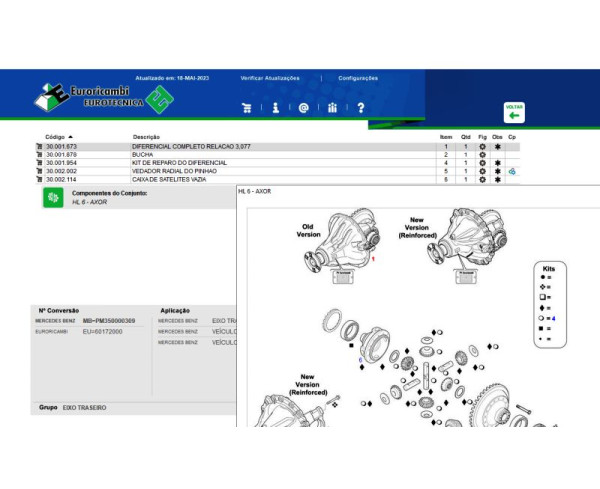Click the Descrição column header
Screen dimensions: 600x489
click(x=146, y=137)
